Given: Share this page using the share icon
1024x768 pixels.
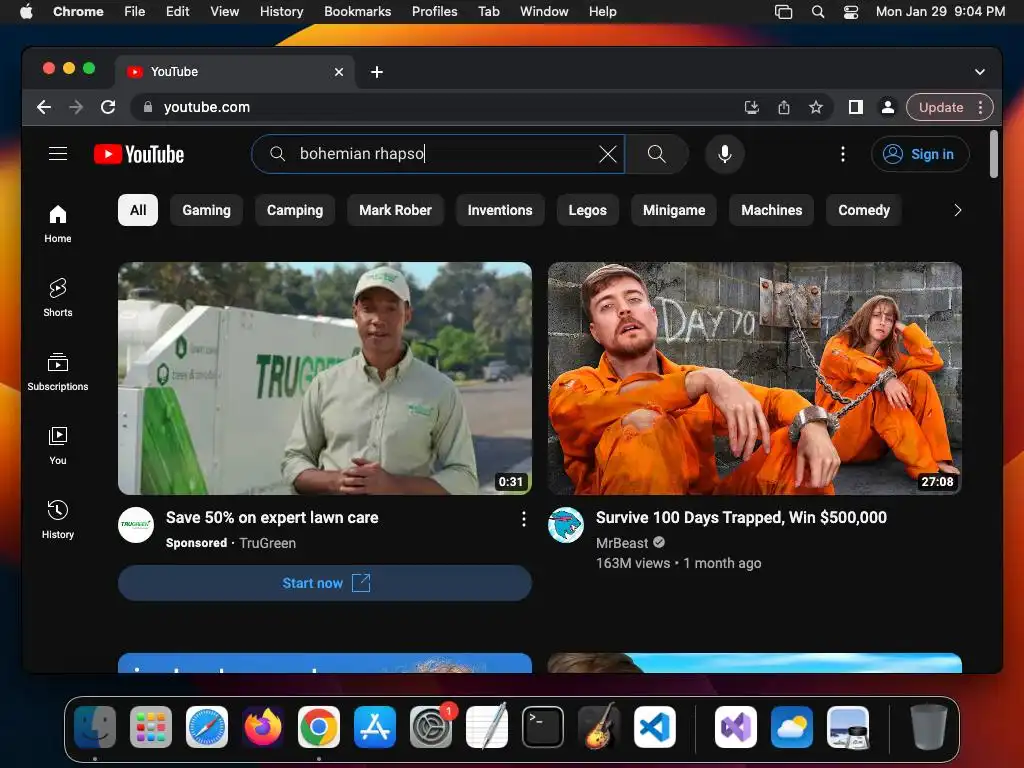Looking at the screenshot, I should point(784,108).
